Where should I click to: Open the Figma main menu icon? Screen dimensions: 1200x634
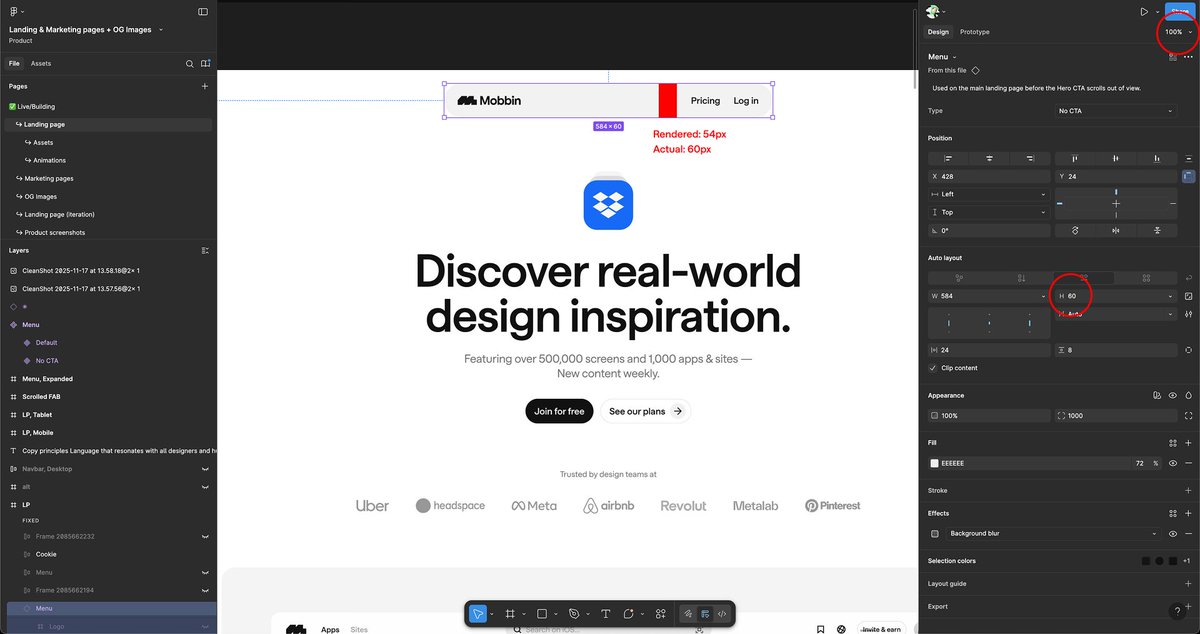14,12
